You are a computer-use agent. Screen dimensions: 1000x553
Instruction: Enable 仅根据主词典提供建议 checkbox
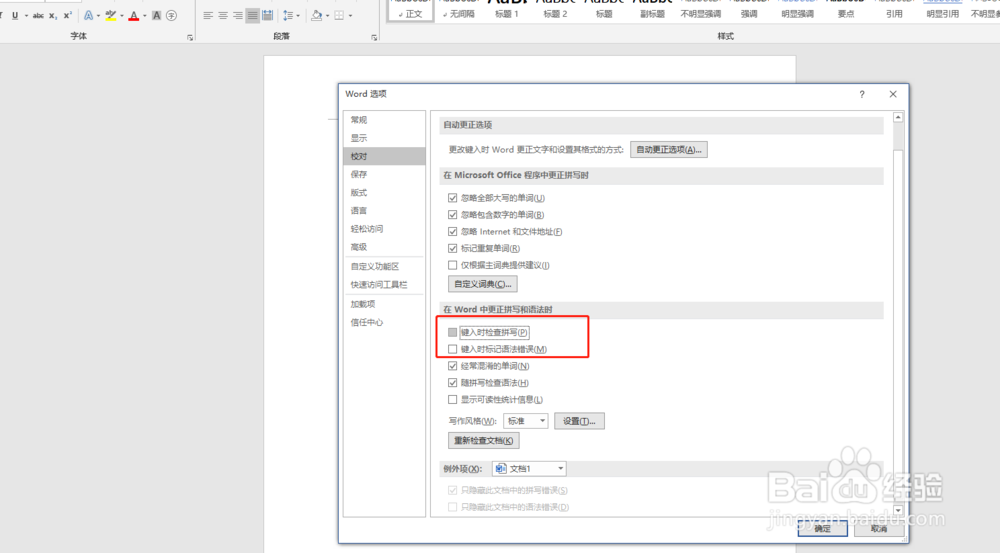452,265
